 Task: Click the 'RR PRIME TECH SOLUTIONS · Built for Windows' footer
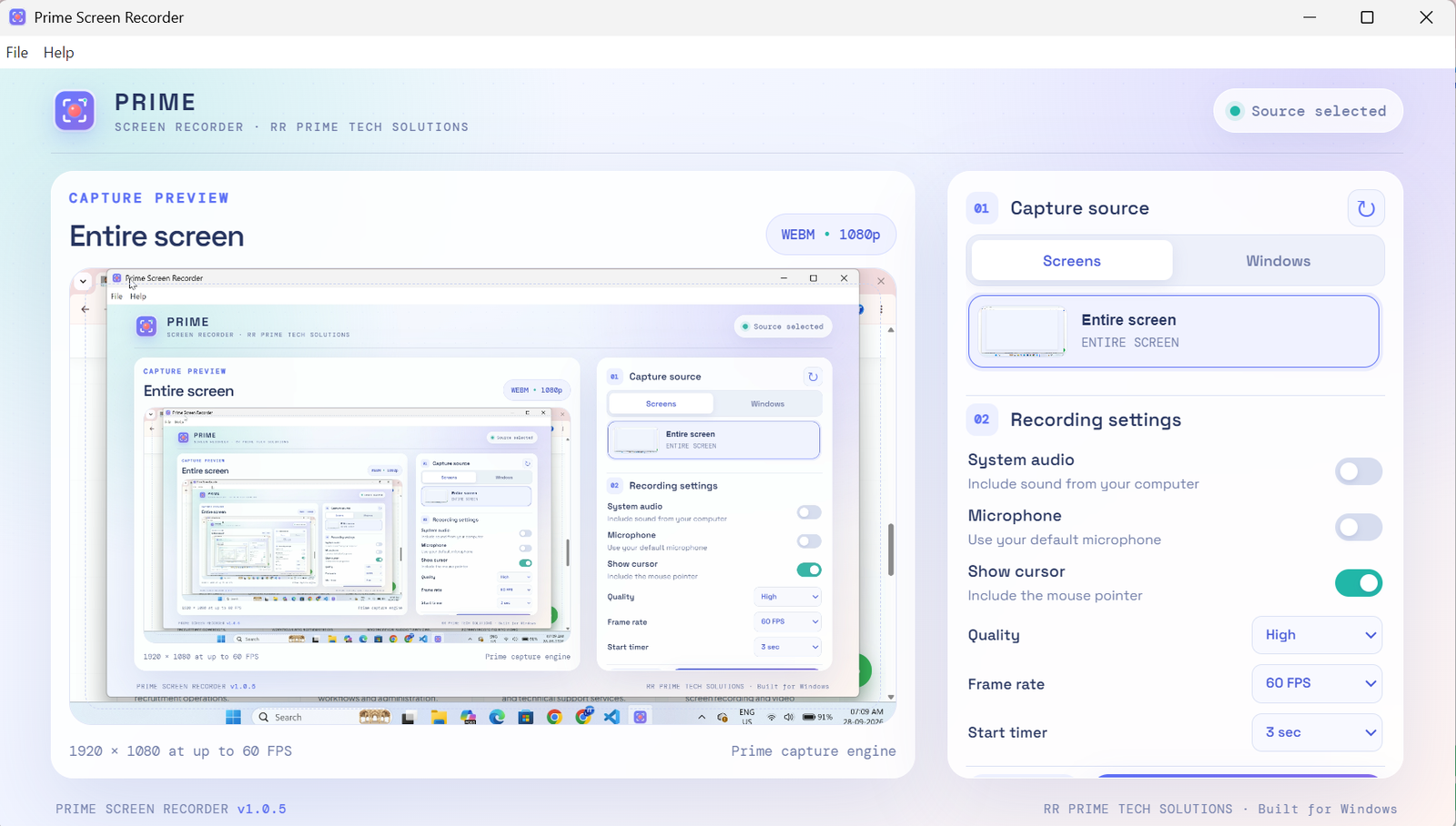[1220, 809]
